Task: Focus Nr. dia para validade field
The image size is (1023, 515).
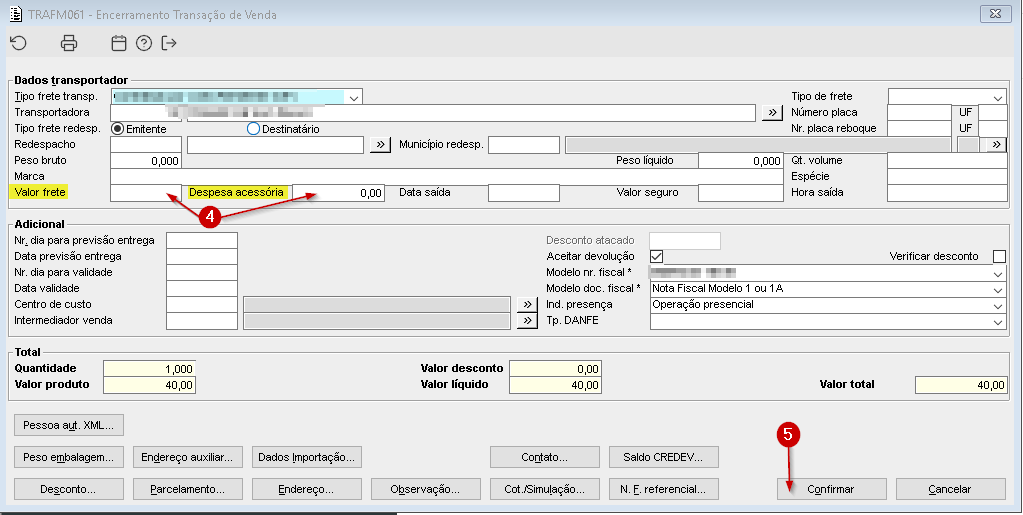Action: tap(202, 272)
